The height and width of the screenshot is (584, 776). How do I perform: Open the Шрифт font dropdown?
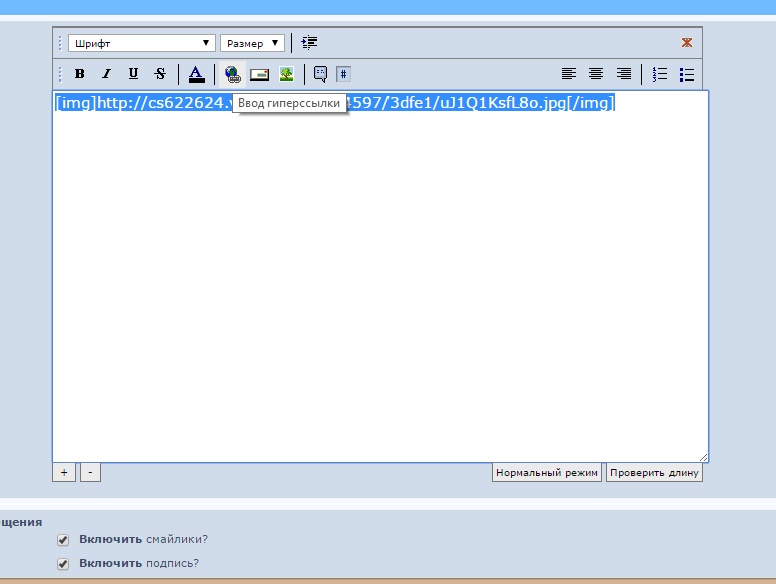pos(142,43)
